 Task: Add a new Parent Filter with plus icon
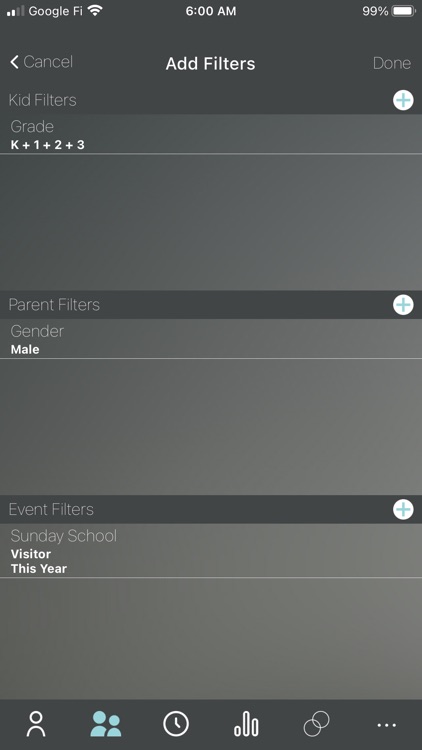point(403,305)
